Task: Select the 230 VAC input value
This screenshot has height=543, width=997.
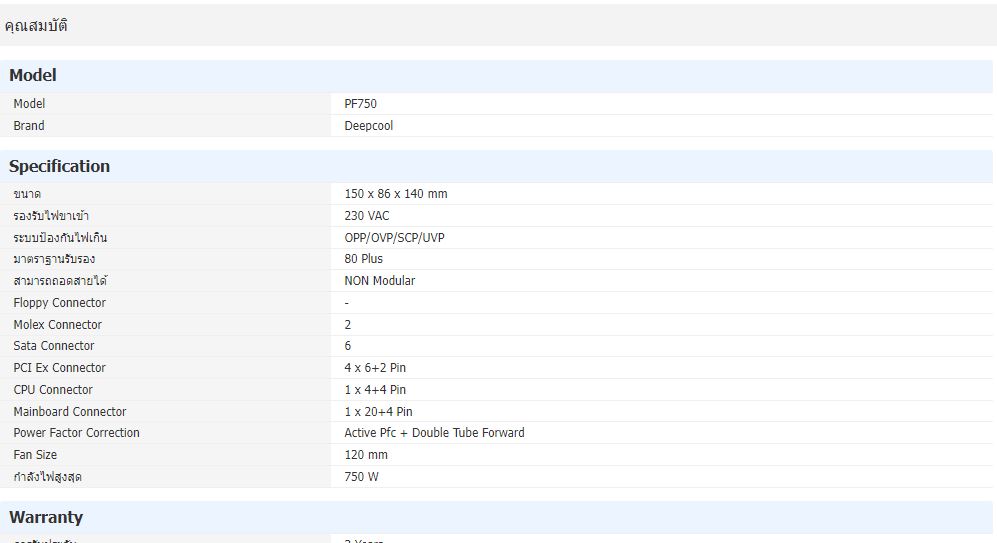Action: 367,216
